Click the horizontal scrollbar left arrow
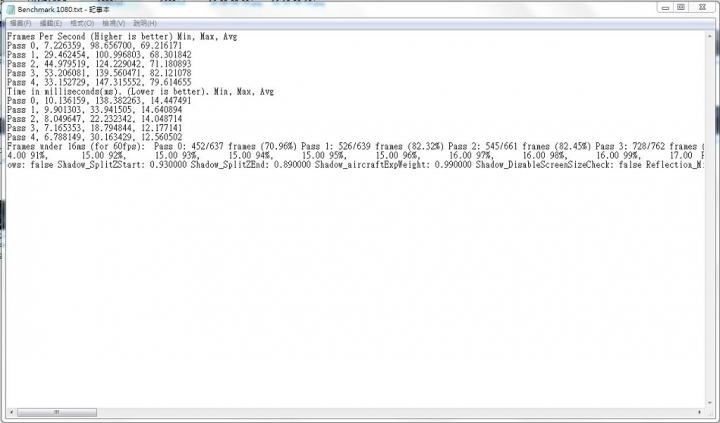This screenshot has height=423, width=720. click(11, 412)
